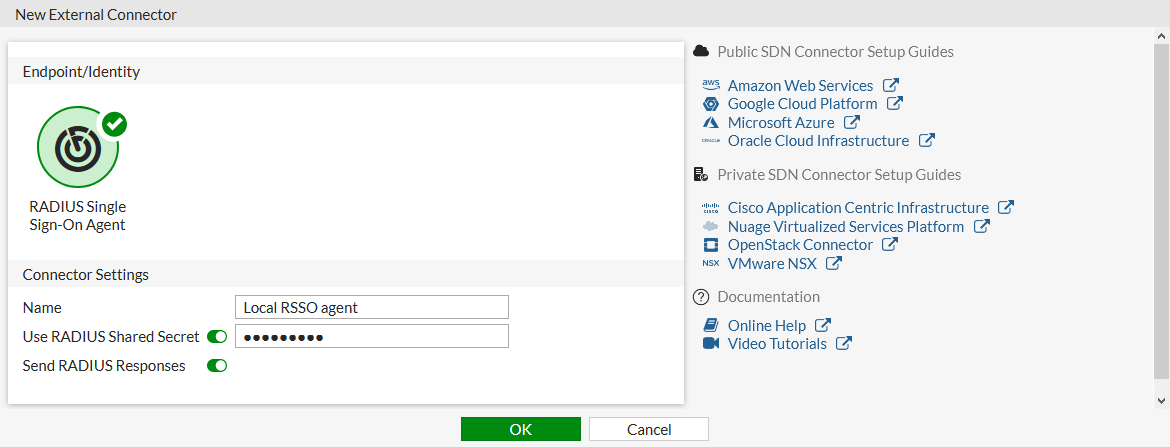Turn off Send RADIUS Responses toggle
1170x447 pixels.
[x=217, y=366]
